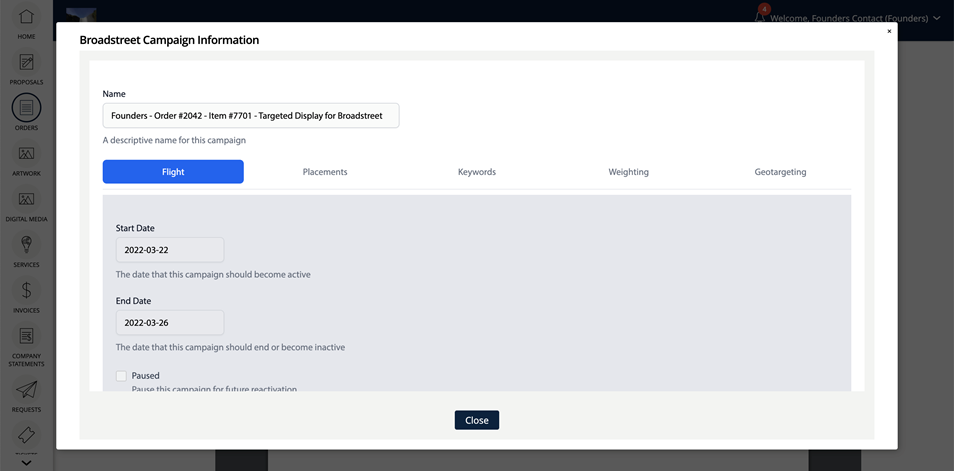Click the 'End Date' label

pyautogui.click(x=133, y=301)
